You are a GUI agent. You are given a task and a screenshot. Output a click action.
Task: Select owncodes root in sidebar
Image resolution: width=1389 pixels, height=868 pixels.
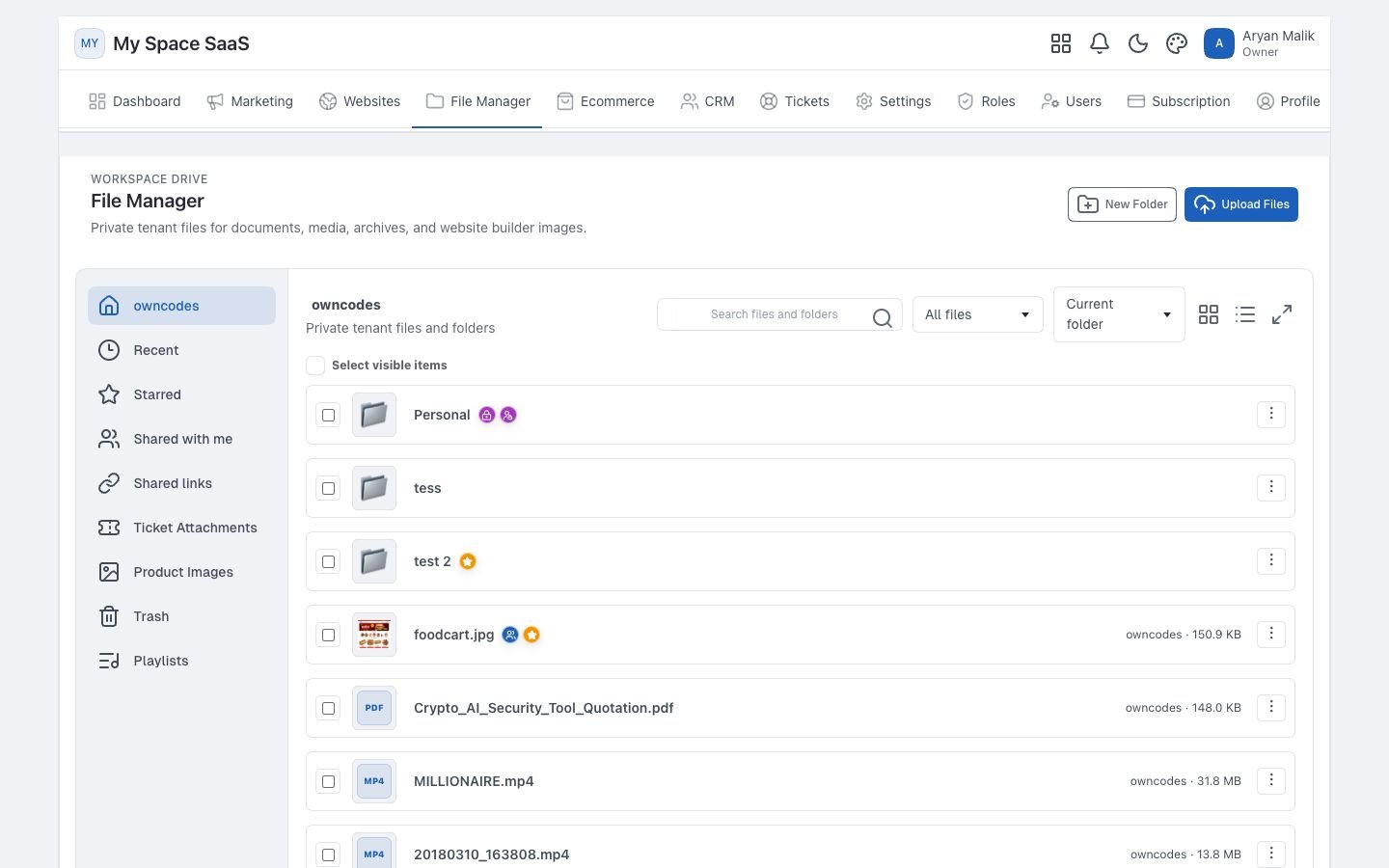coord(181,306)
